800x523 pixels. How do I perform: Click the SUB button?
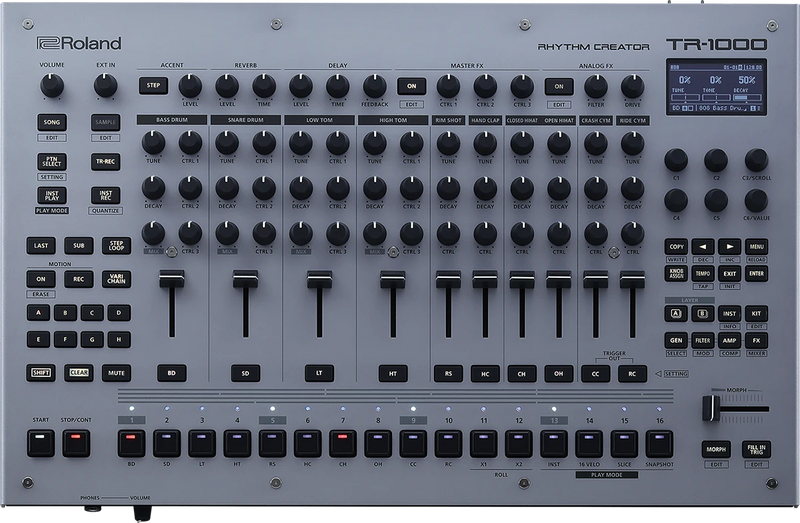click(79, 245)
